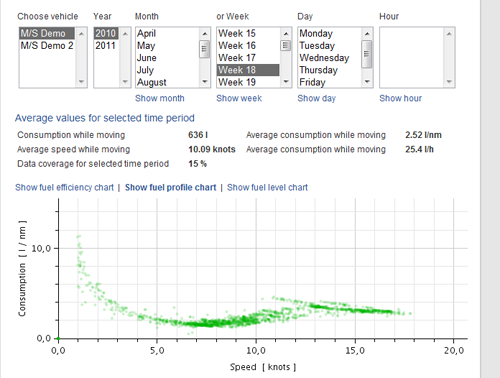
Task: Click Week list scroll up arrow
Action: click(286, 34)
